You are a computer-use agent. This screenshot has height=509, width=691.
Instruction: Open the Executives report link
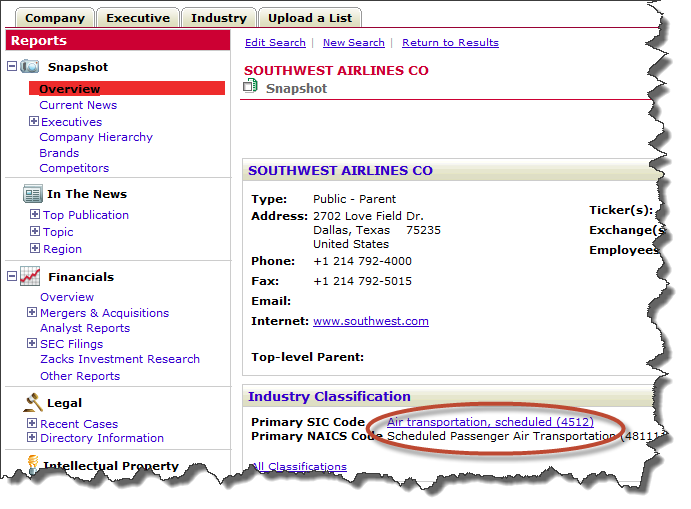pyautogui.click(x=71, y=122)
